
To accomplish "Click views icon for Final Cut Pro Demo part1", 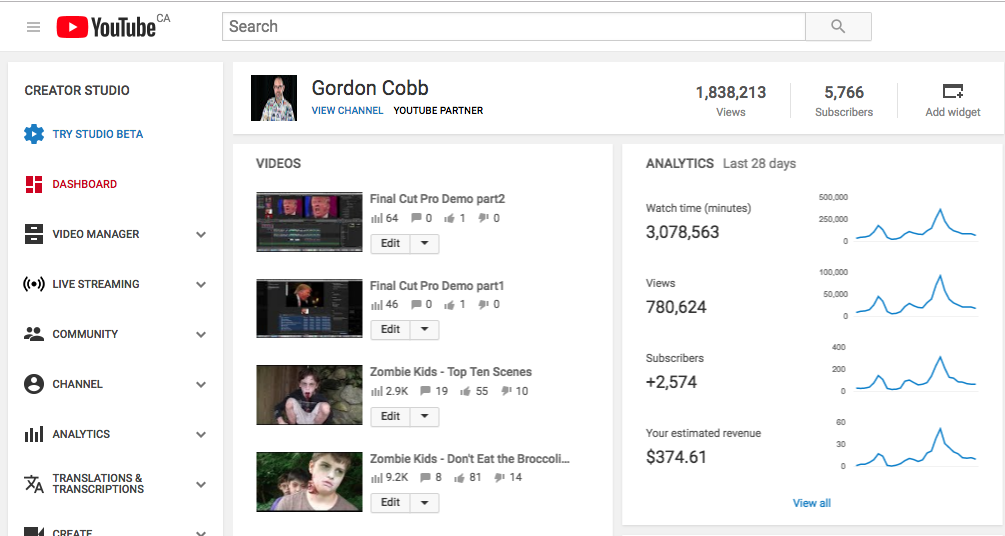I will 377,305.
